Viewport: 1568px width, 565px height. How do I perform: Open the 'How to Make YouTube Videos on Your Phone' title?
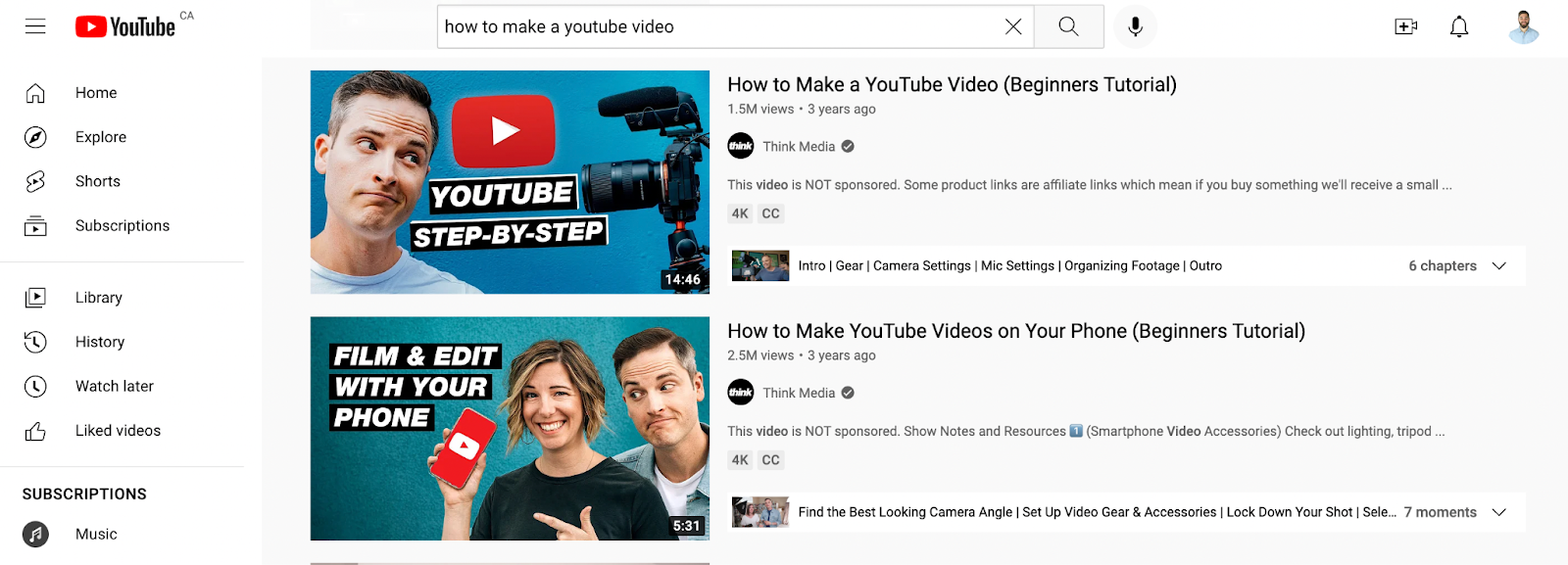coord(1016,331)
